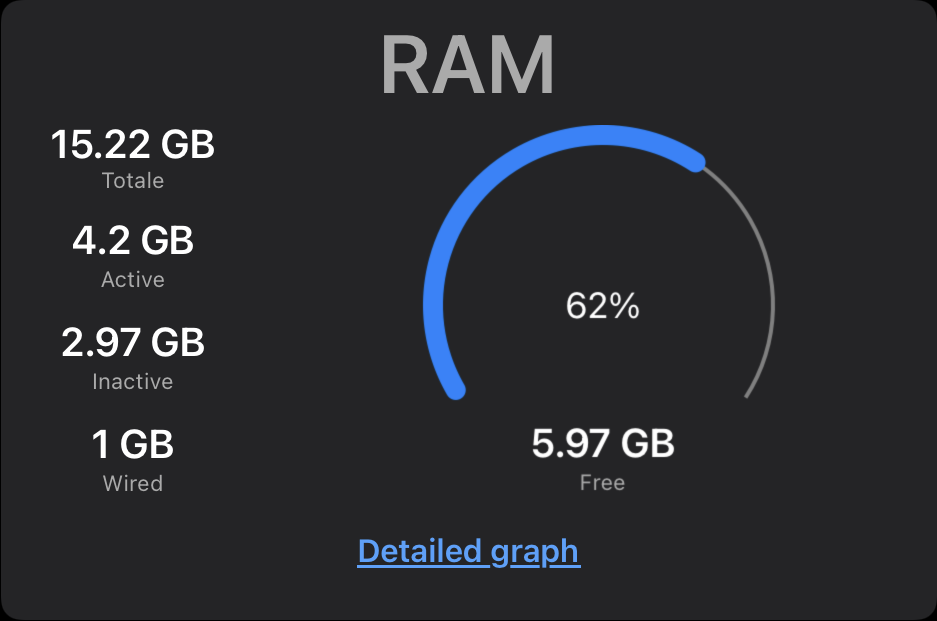Click the bottom-right end of gray gauge
Image resolution: width=937 pixels, height=621 pixels.
pos(747,395)
